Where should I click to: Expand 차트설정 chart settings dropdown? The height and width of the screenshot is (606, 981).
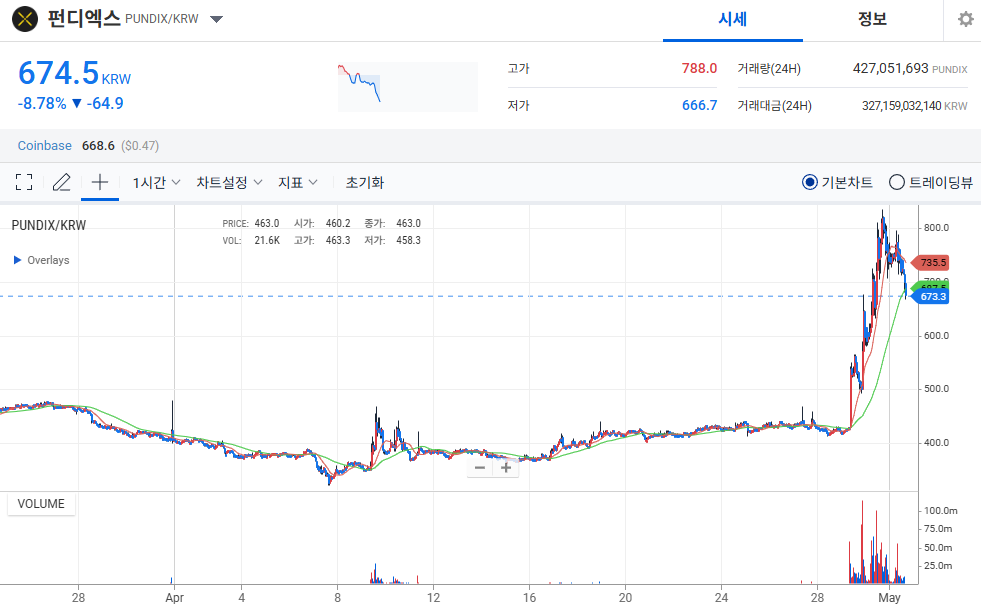(x=229, y=183)
